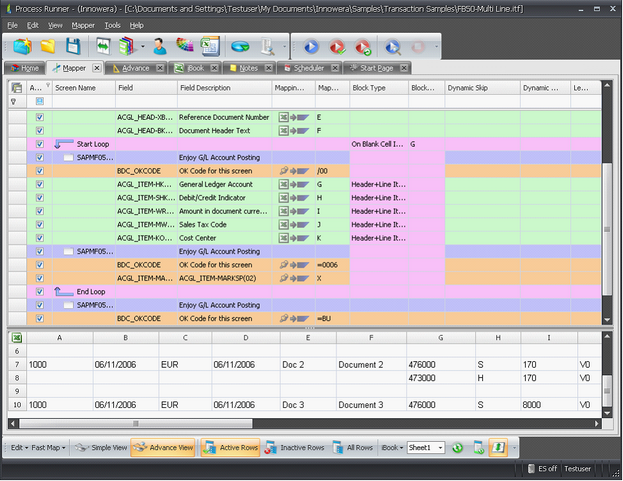Click the Excel spreadsheet icon in toolbar

[209, 46]
